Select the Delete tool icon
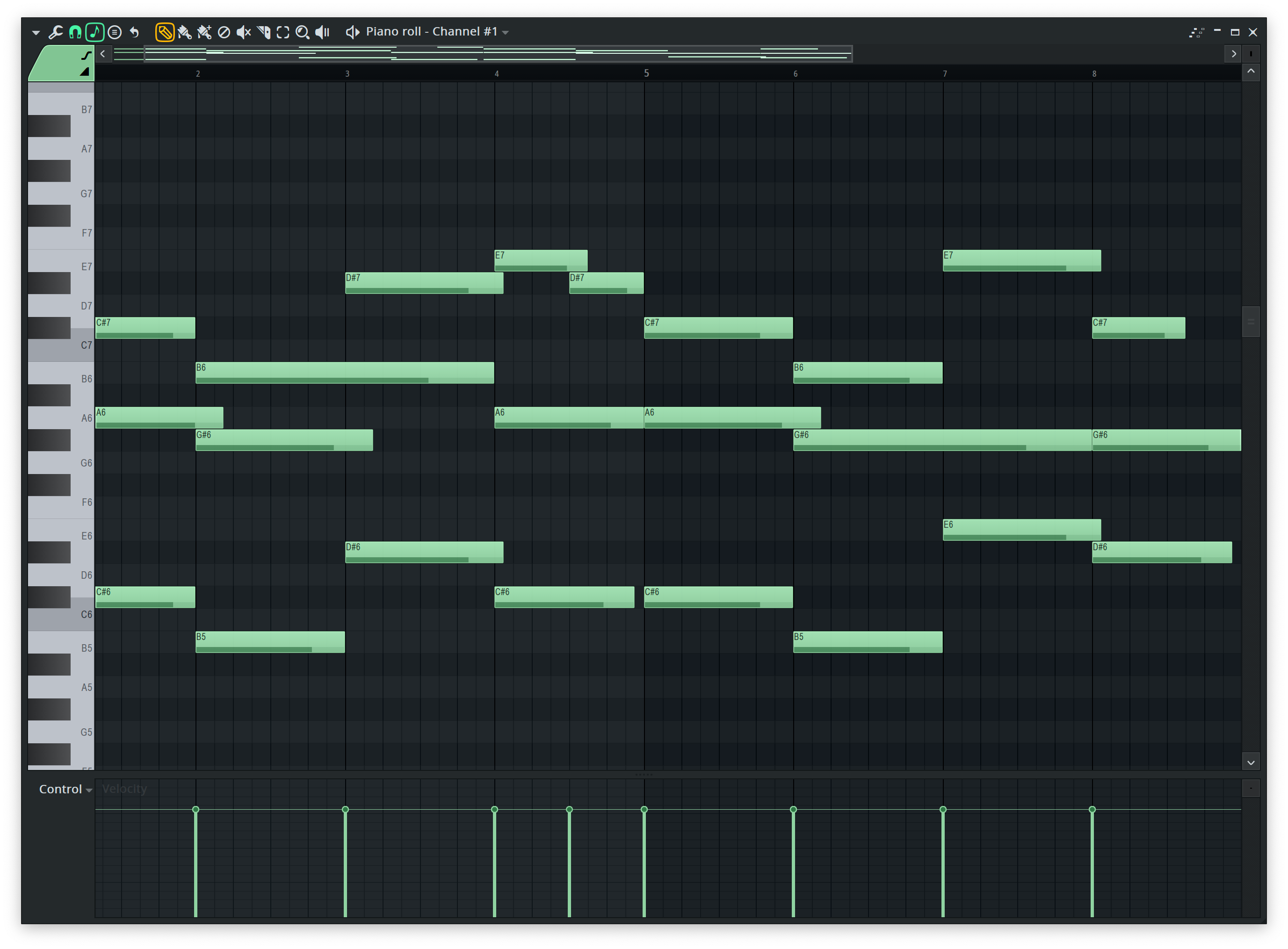The image size is (1288, 949). (x=224, y=32)
